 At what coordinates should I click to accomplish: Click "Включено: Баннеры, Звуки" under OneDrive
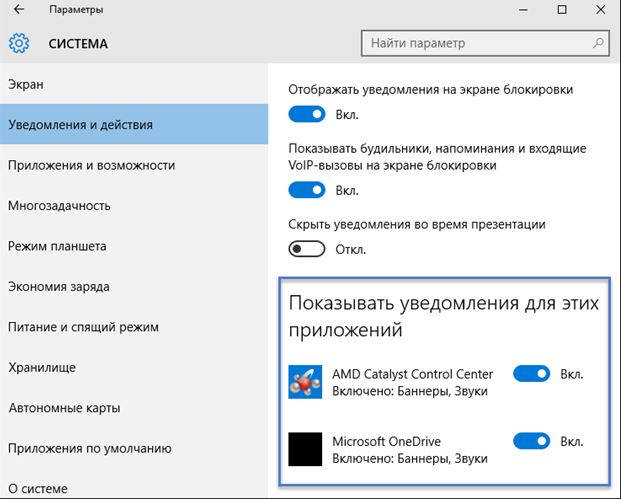click(410, 458)
